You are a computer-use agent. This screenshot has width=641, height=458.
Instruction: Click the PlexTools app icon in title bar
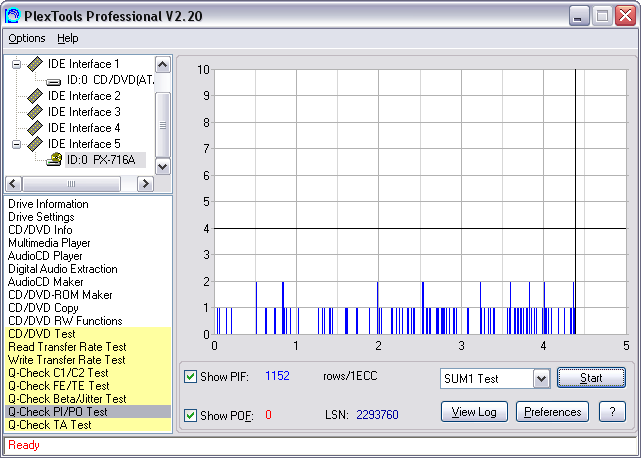tap(12, 16)
